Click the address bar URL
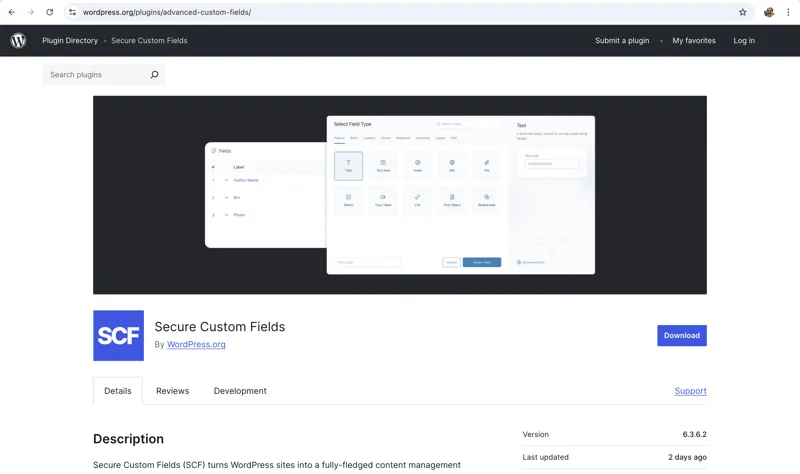This screenshot has height=474, width=800. pos(167,12)
